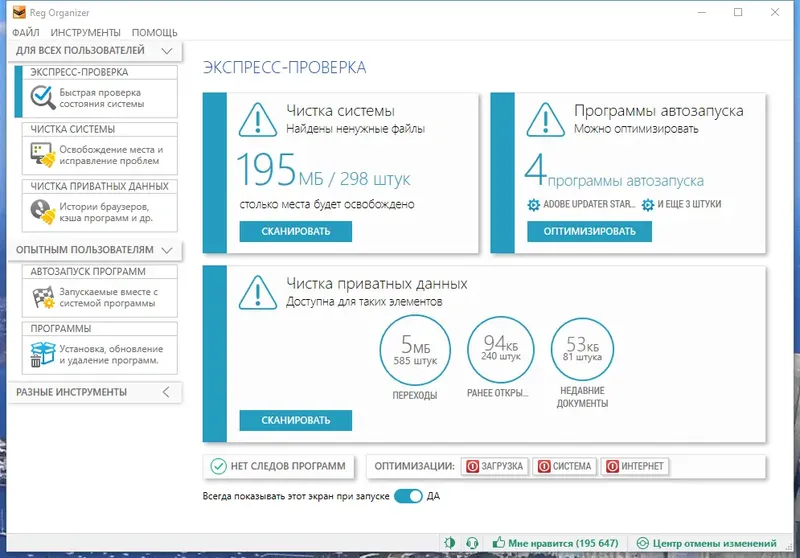Screen dimensions: 800x558
Task: Minimize the Reg Organizer window
Action: point(702,12)
